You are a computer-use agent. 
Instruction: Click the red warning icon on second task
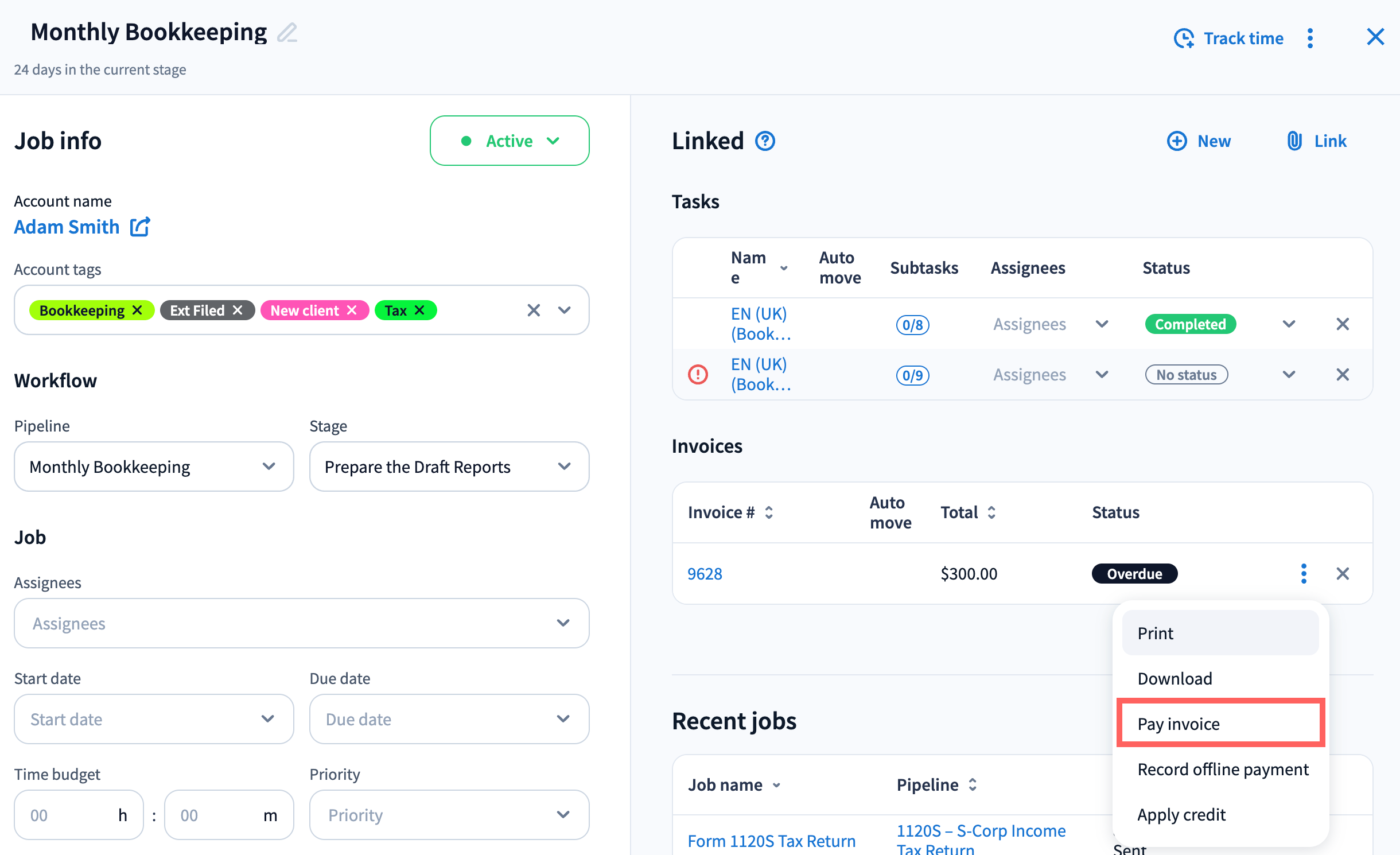pyautogui.click(x=698, y=375)
